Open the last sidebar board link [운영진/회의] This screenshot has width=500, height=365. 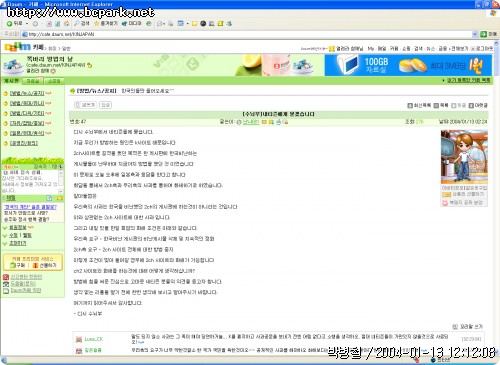click(24, 143)
